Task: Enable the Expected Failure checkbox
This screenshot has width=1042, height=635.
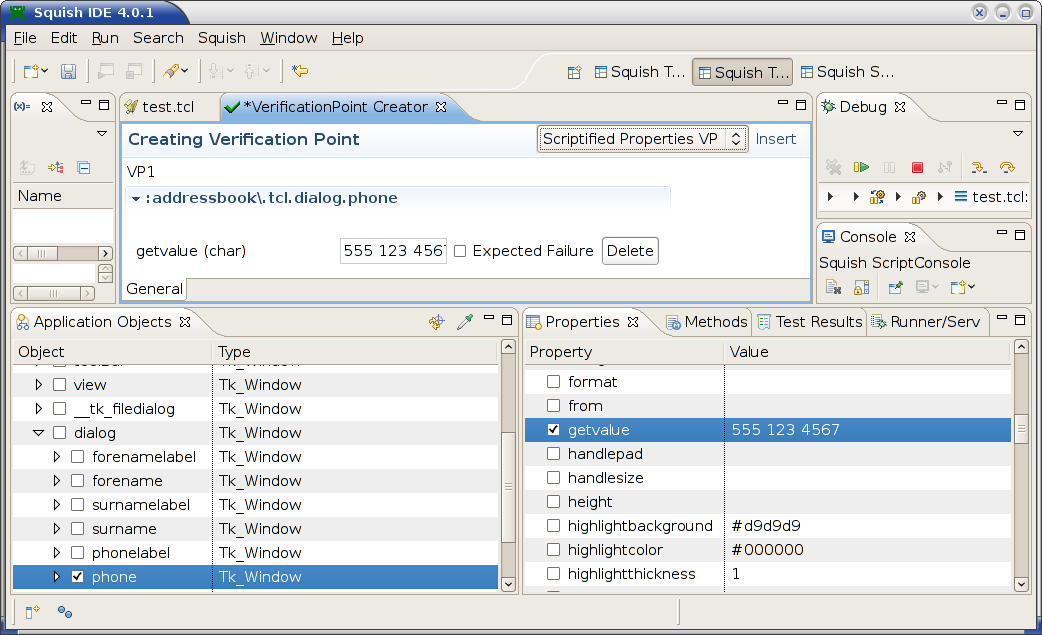Action: tap(460, 251)
